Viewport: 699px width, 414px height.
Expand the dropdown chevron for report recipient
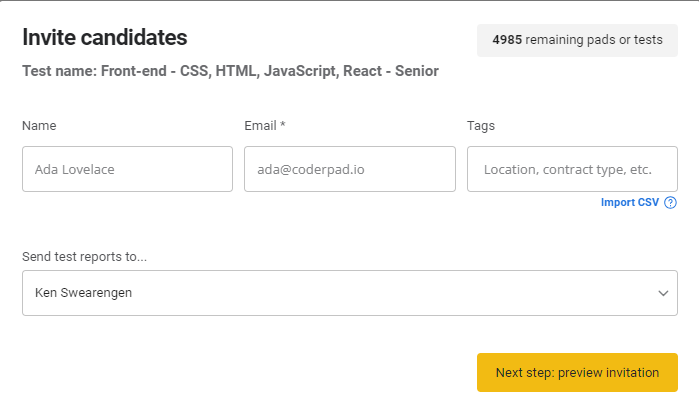(x=663, y=293)
